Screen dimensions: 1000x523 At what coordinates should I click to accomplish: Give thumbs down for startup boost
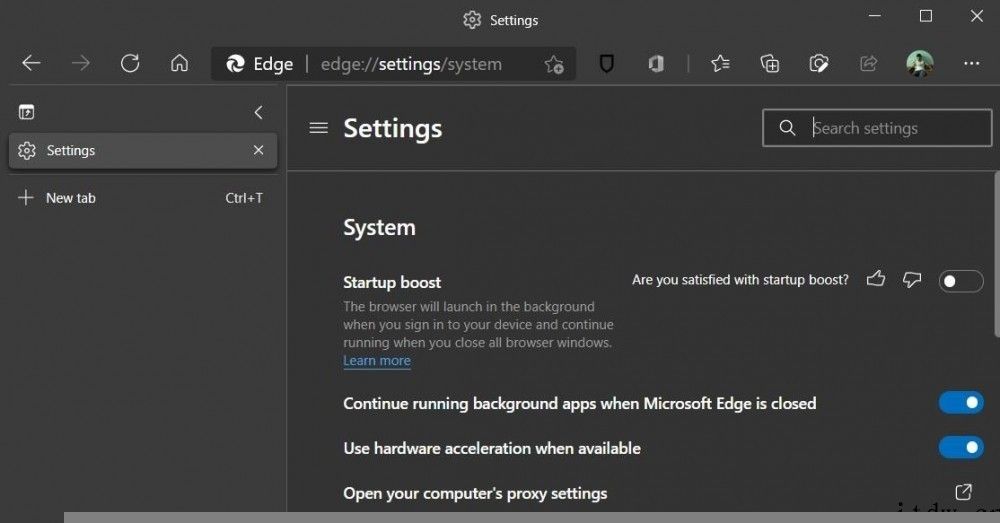(912, 279)
